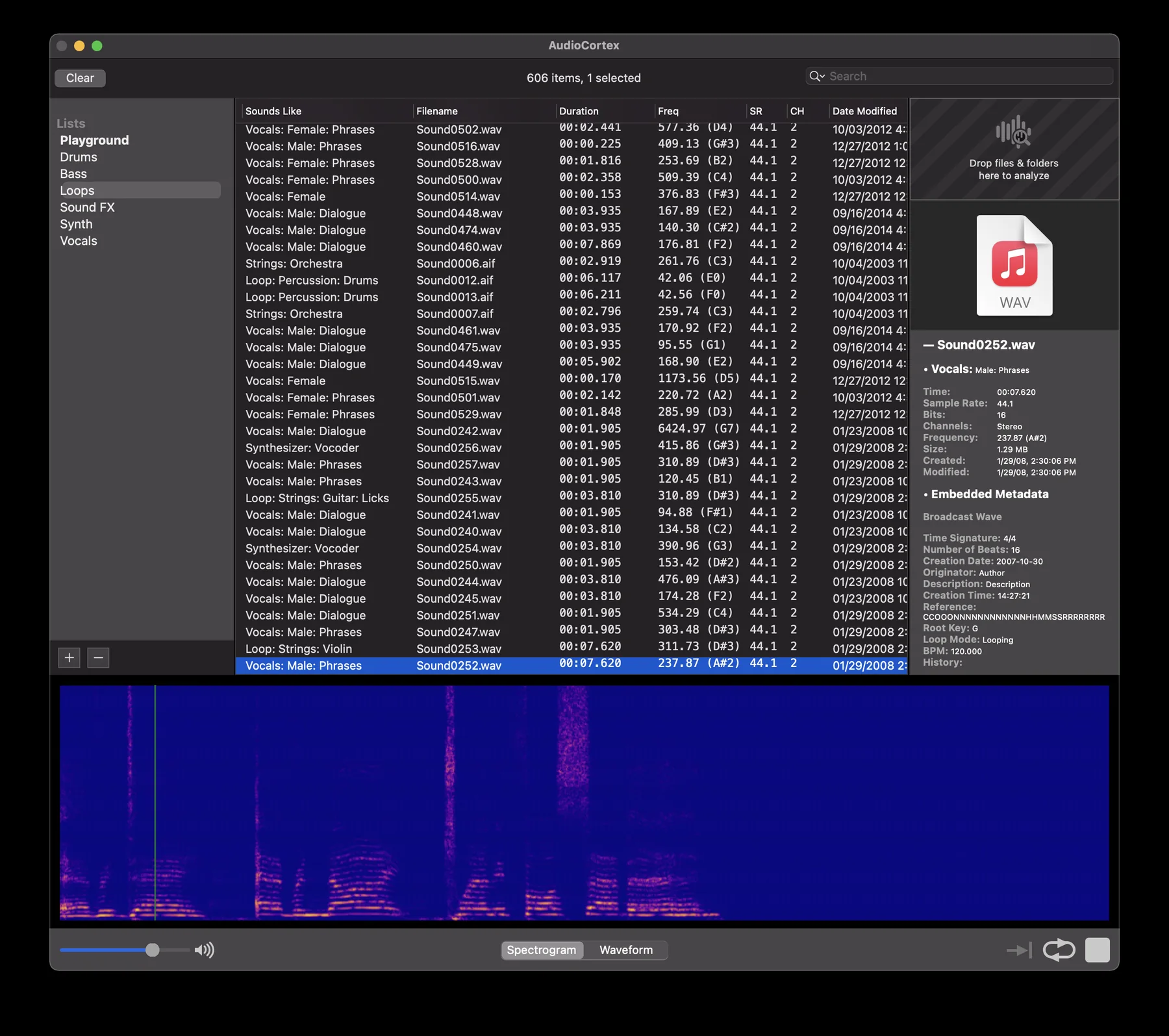Click the spectrogram green playhead line

[155, 803]
